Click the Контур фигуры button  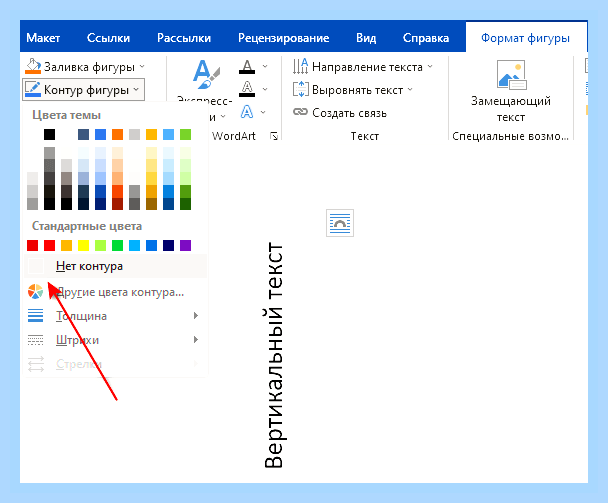83,90
